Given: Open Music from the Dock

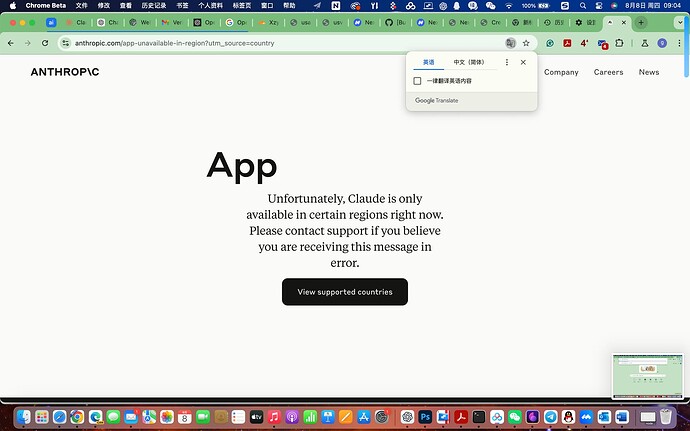Looking at the screenshot, I should coord(274,416).
